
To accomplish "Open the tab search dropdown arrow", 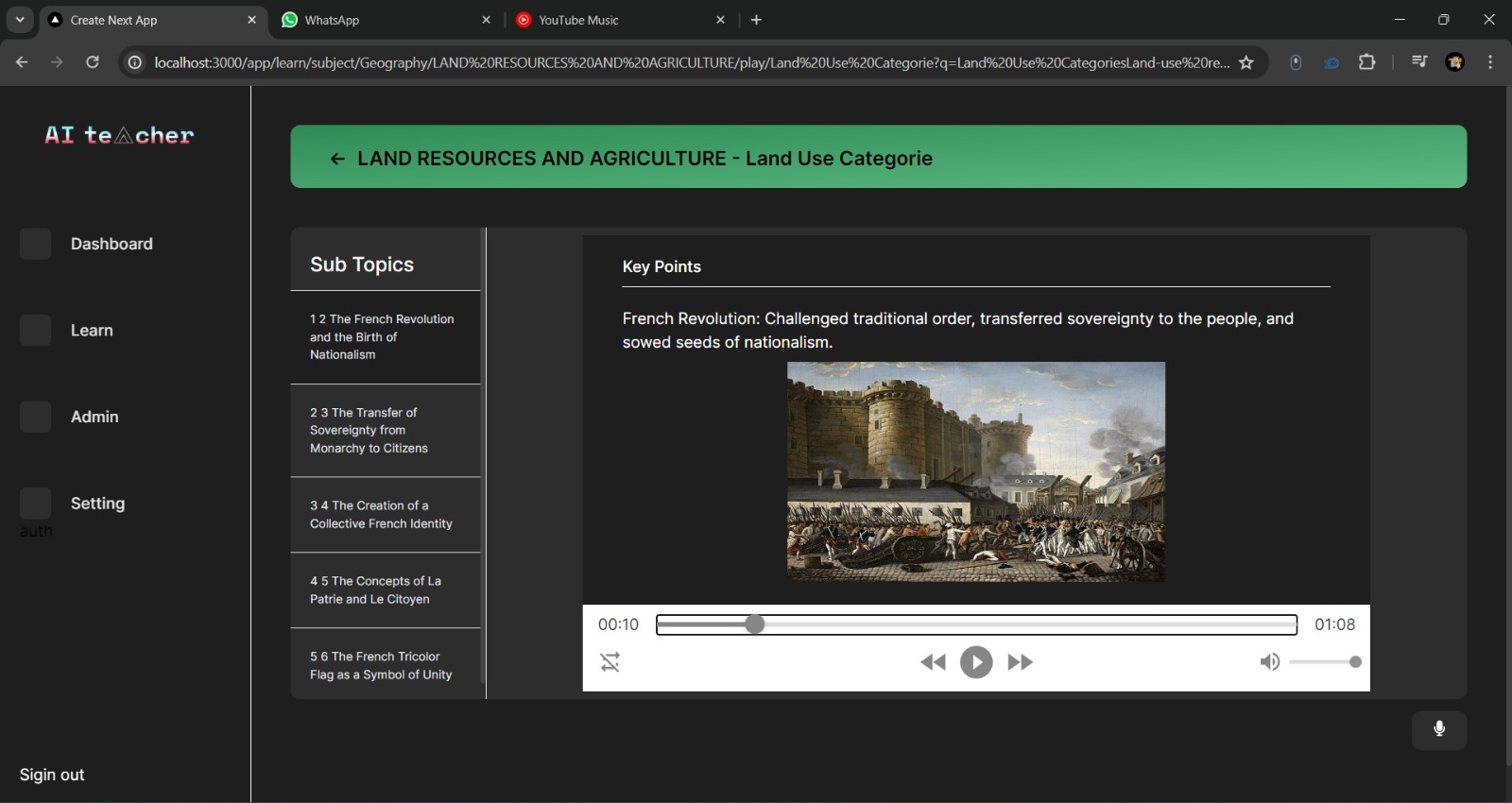I will [20, 20].
